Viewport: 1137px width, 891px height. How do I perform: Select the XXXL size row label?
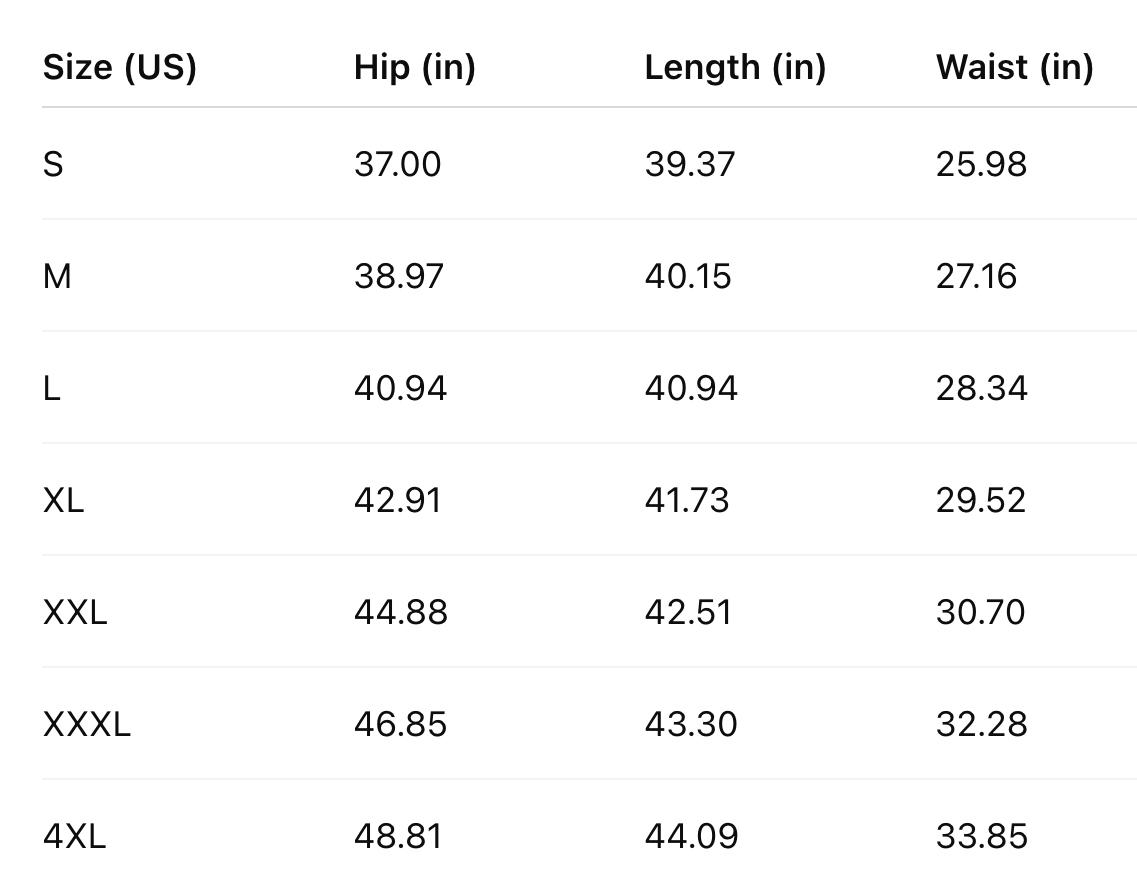[87, 724]
